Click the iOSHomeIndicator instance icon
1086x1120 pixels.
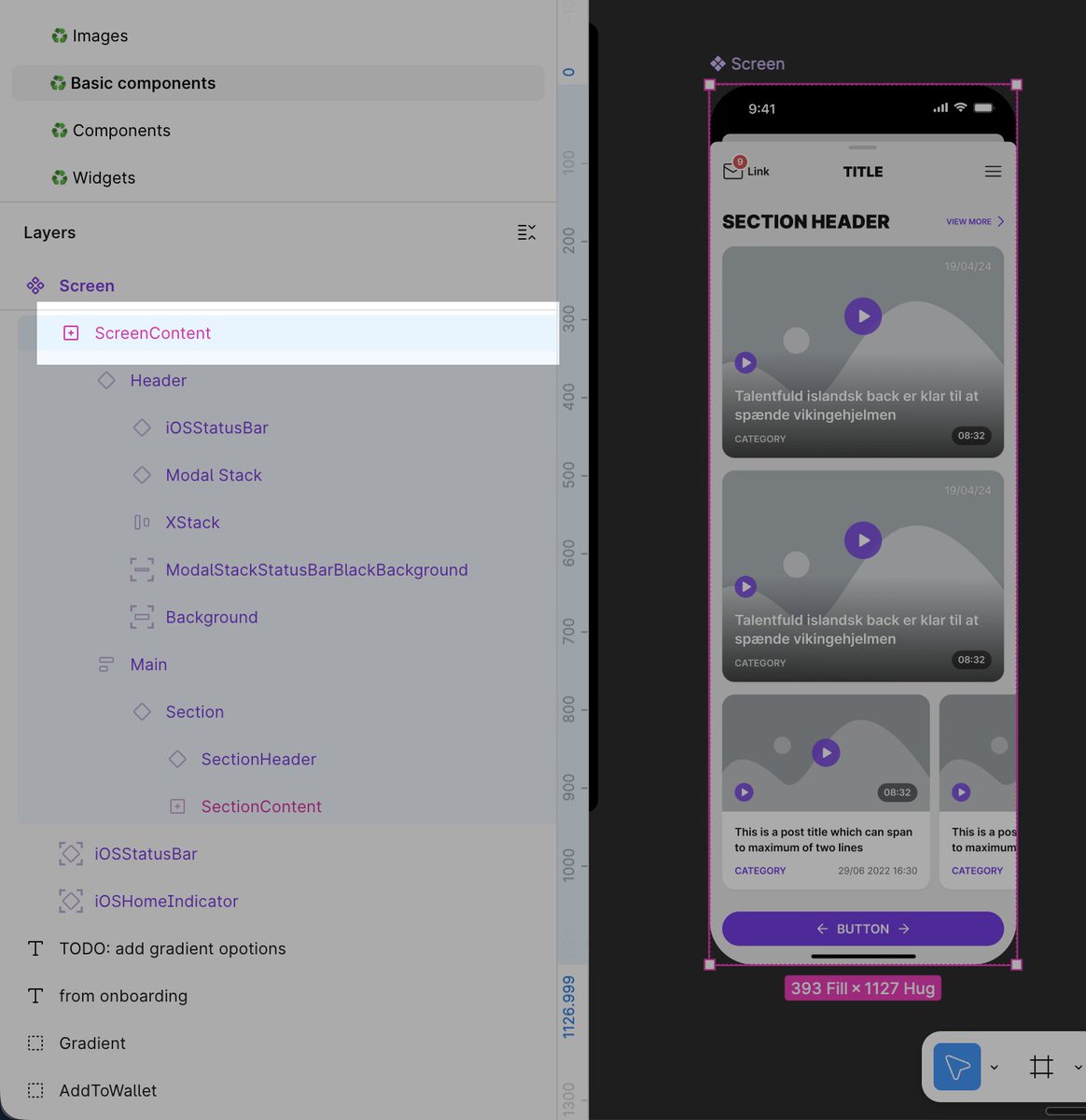[71, 901]
